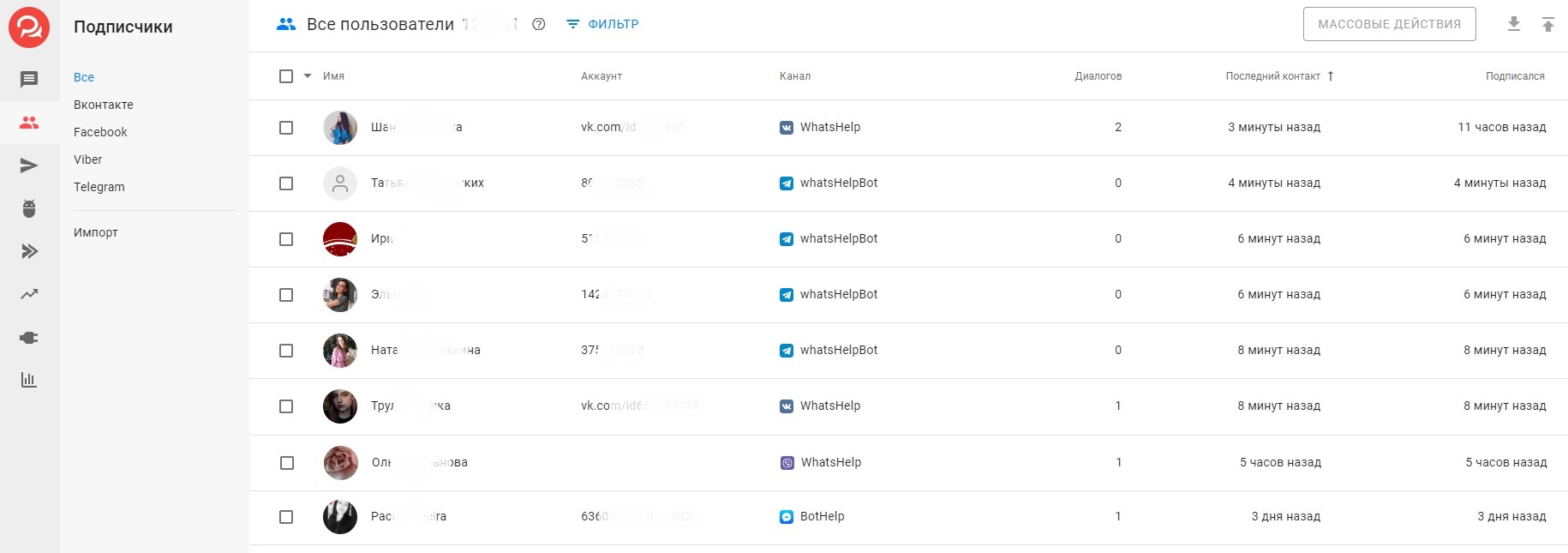Open the trending growth tools icon
The image size is (1568, 553).
[29, 294]
